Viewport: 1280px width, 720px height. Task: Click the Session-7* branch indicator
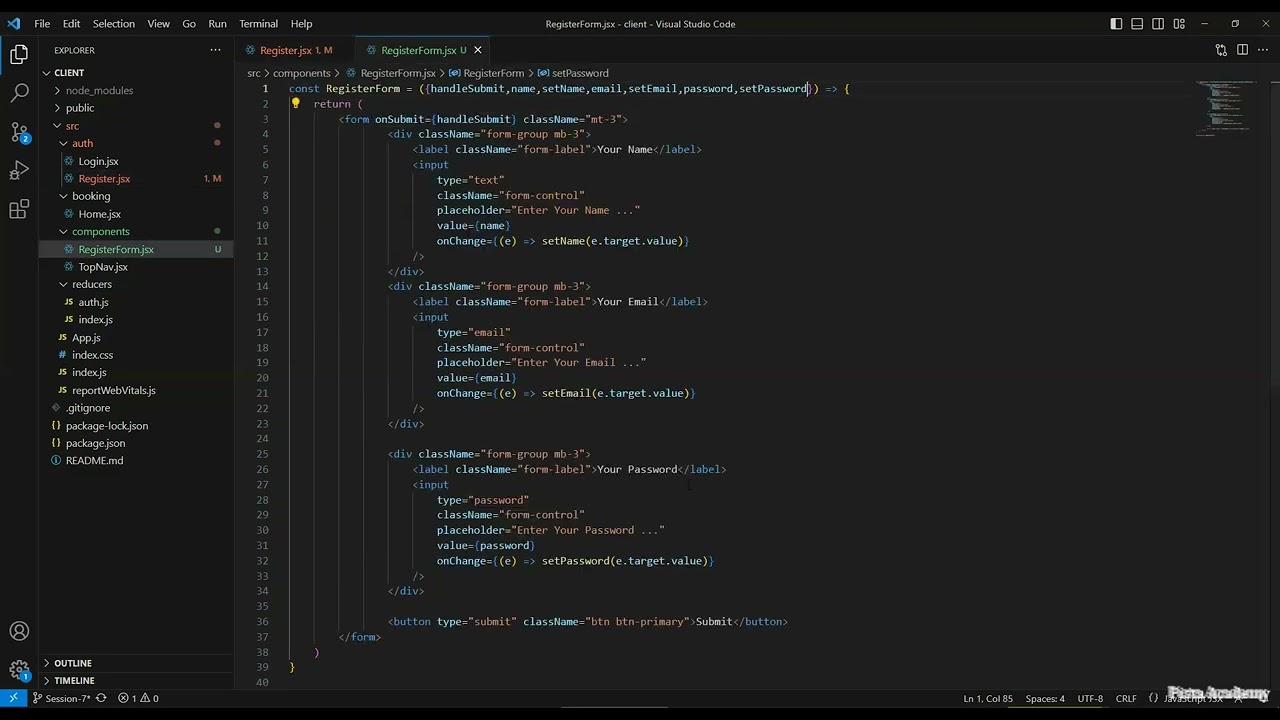(62, 698)
